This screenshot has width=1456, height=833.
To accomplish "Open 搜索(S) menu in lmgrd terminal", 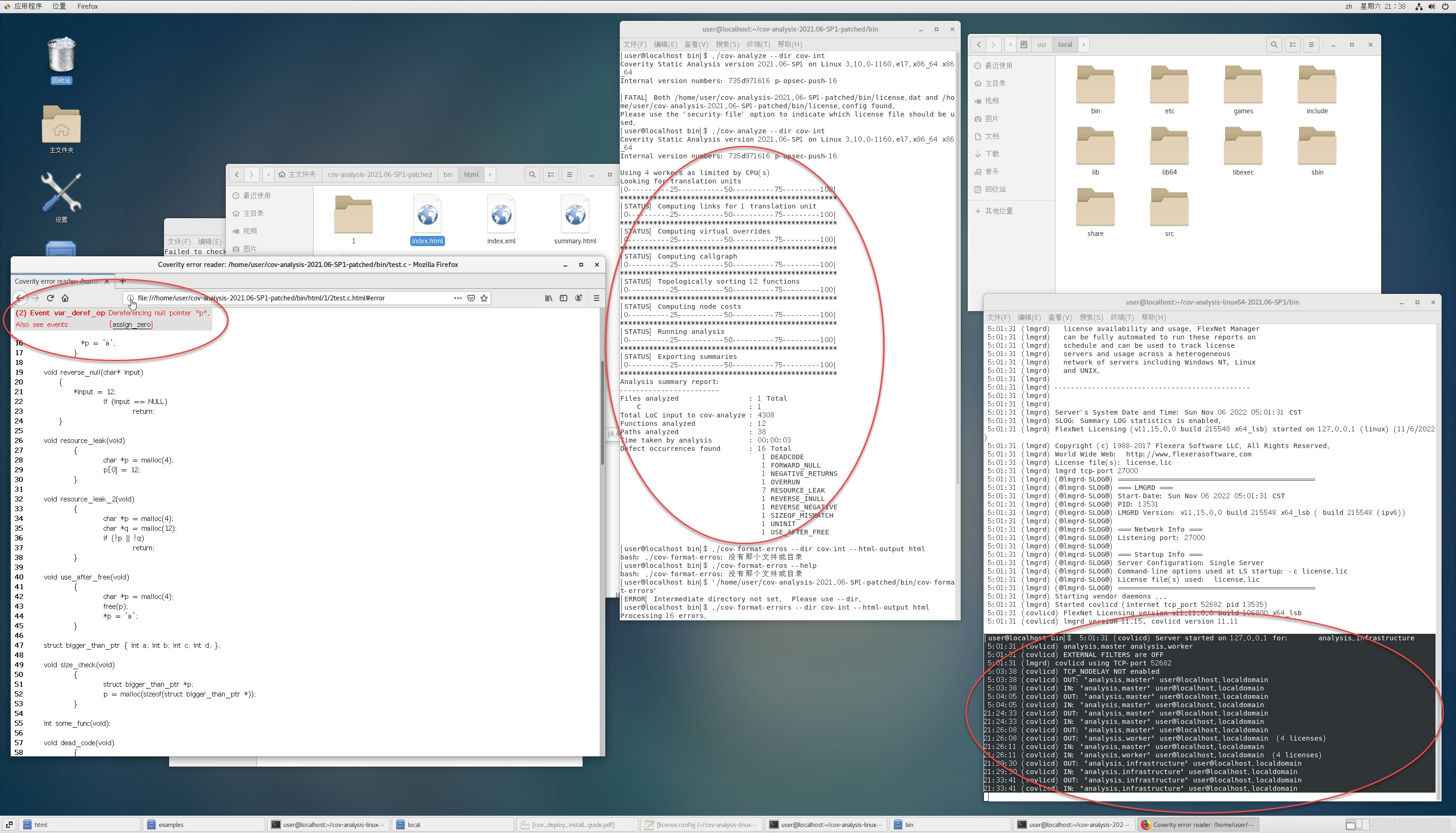I will (1091, 317).
